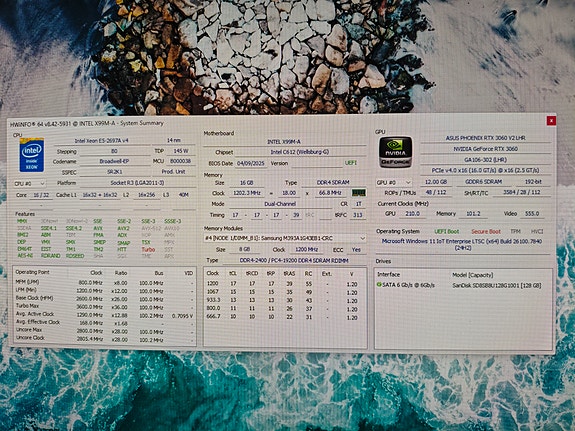Click the Uncore Clock value 2805.4 MHz
Image resolution: width=575 pixels, height=431 pixels.
(90, 340)
